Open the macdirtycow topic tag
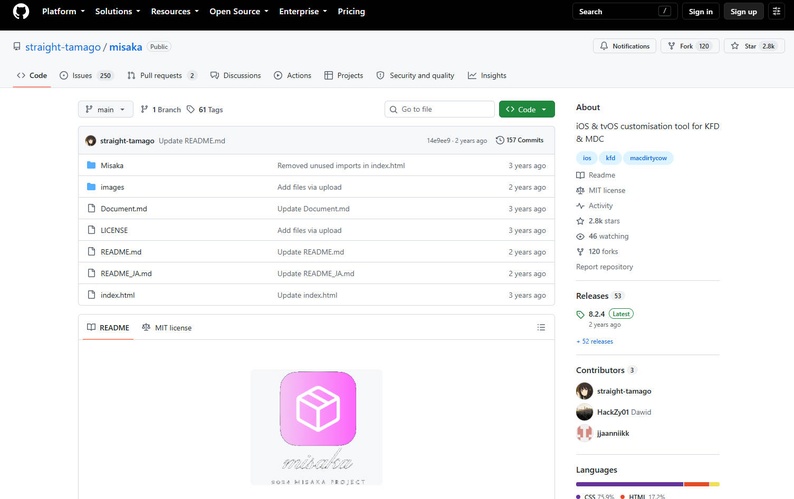Screen dimensions: 794x499 coord(648,158)
